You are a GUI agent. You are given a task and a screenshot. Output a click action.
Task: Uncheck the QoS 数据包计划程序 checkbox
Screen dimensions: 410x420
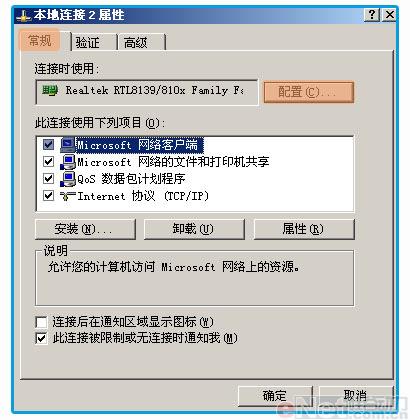coord(49,179)
